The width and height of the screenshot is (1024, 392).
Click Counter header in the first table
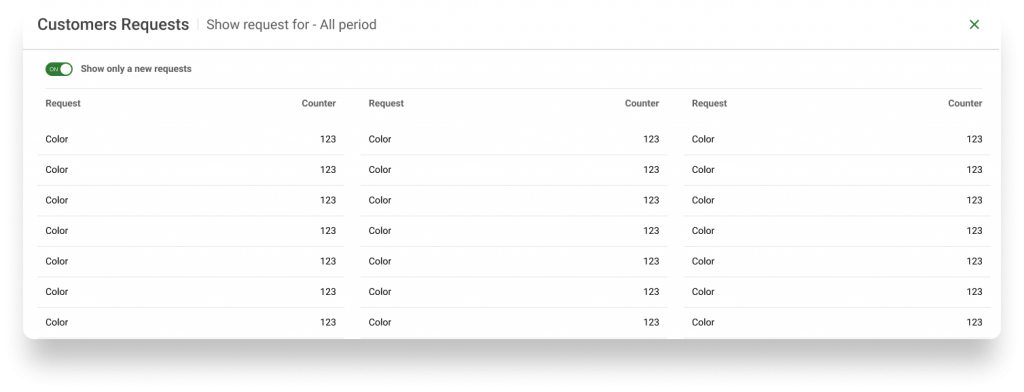(319, 103)
